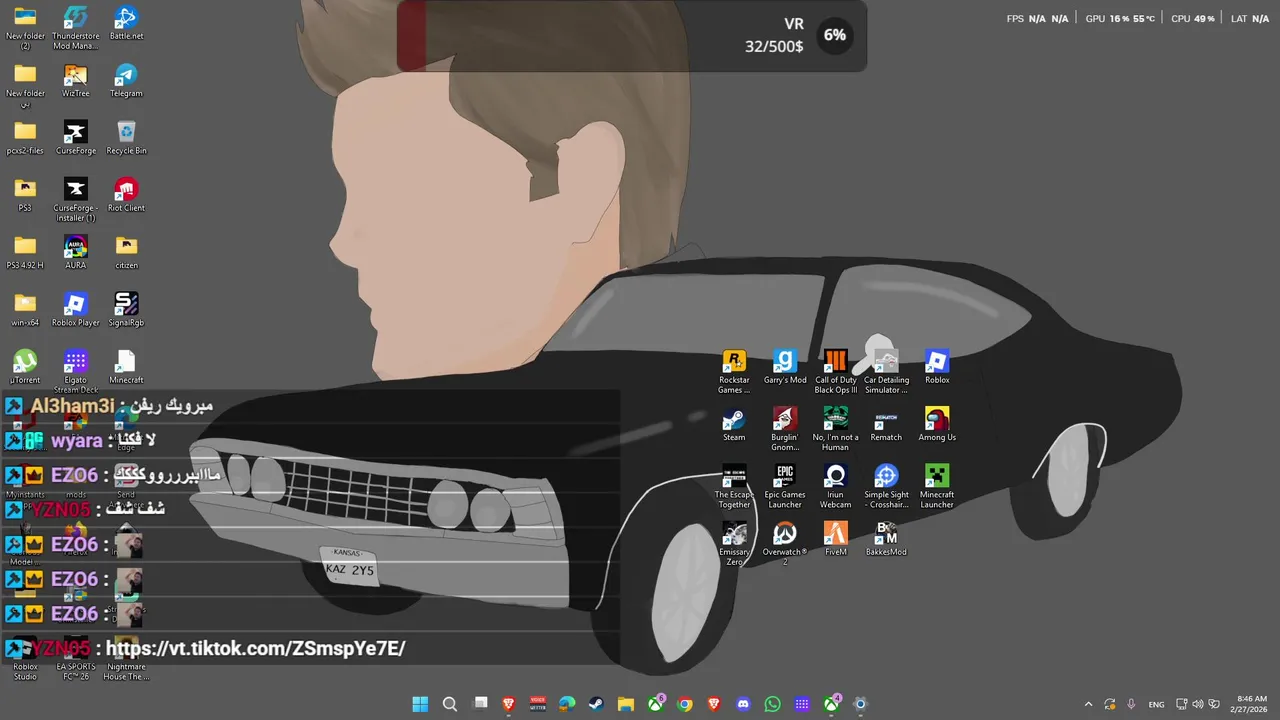Open Xbox app with badge 4
The width and height of the screenshot is (1280, 720).
(x=832, y=704)
